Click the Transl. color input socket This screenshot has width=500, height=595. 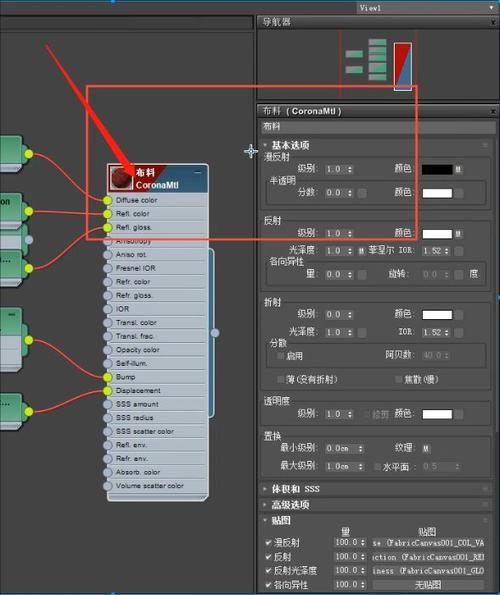[107, 323]
